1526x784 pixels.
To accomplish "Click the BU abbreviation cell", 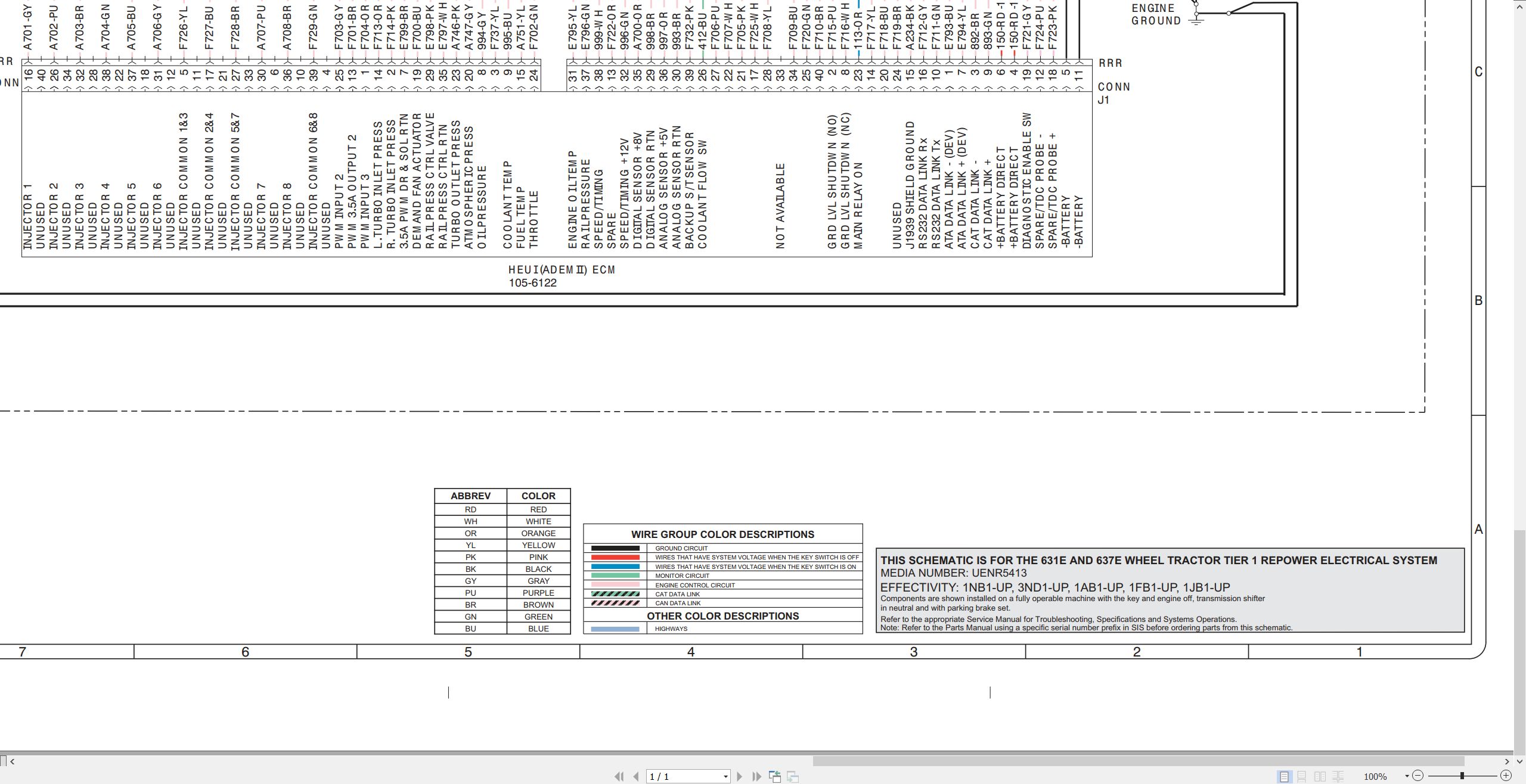I will 470,629.
